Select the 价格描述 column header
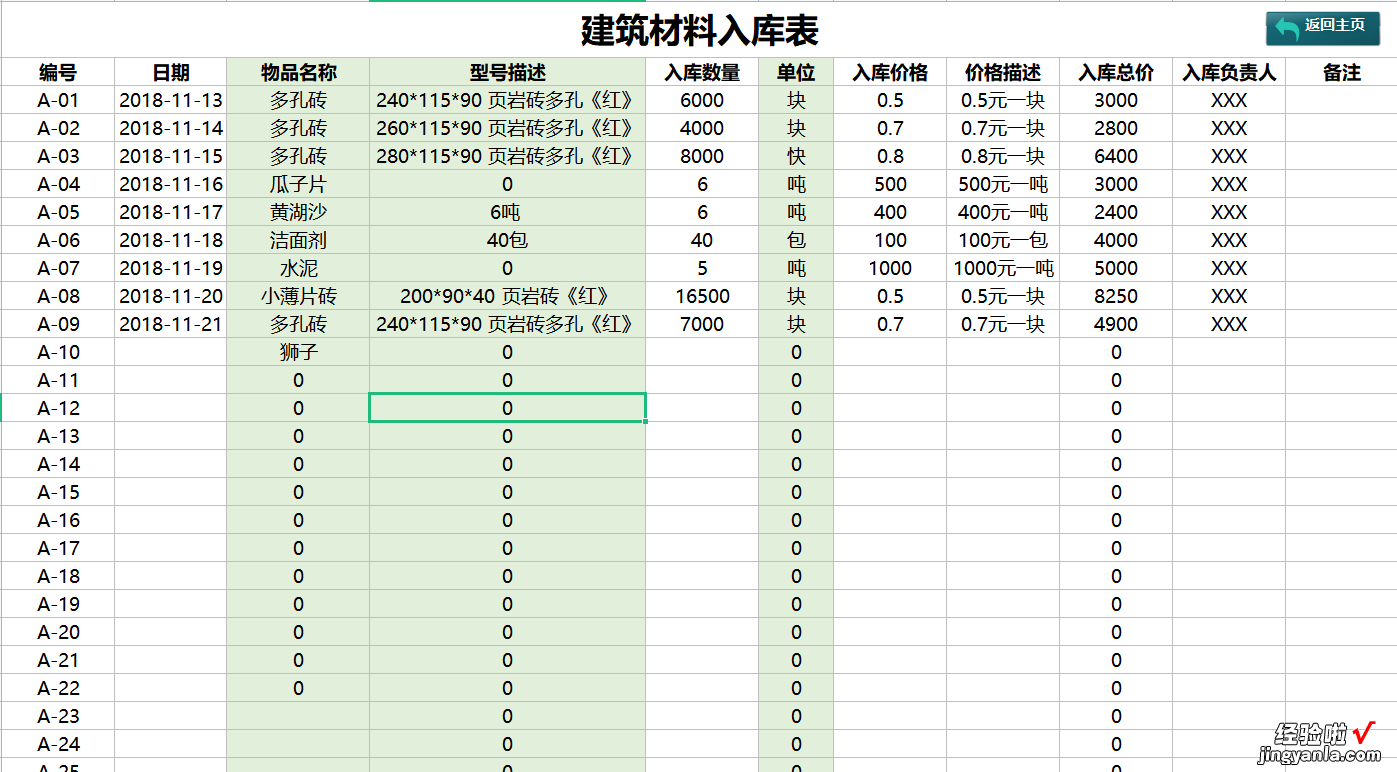Screen dimensions: 1397x772 1003,72
